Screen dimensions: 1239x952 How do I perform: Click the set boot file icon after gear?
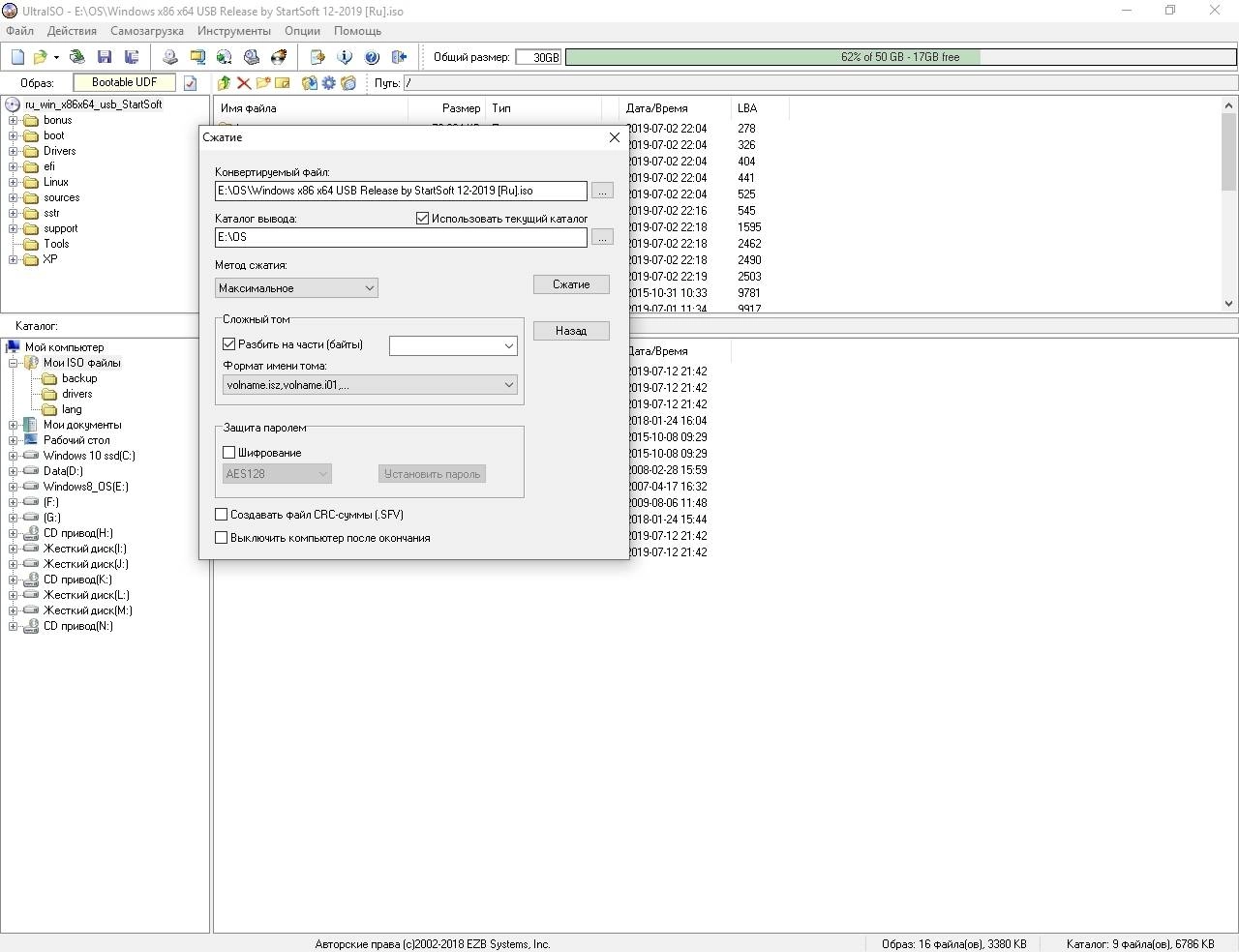[x=348, y=83]
